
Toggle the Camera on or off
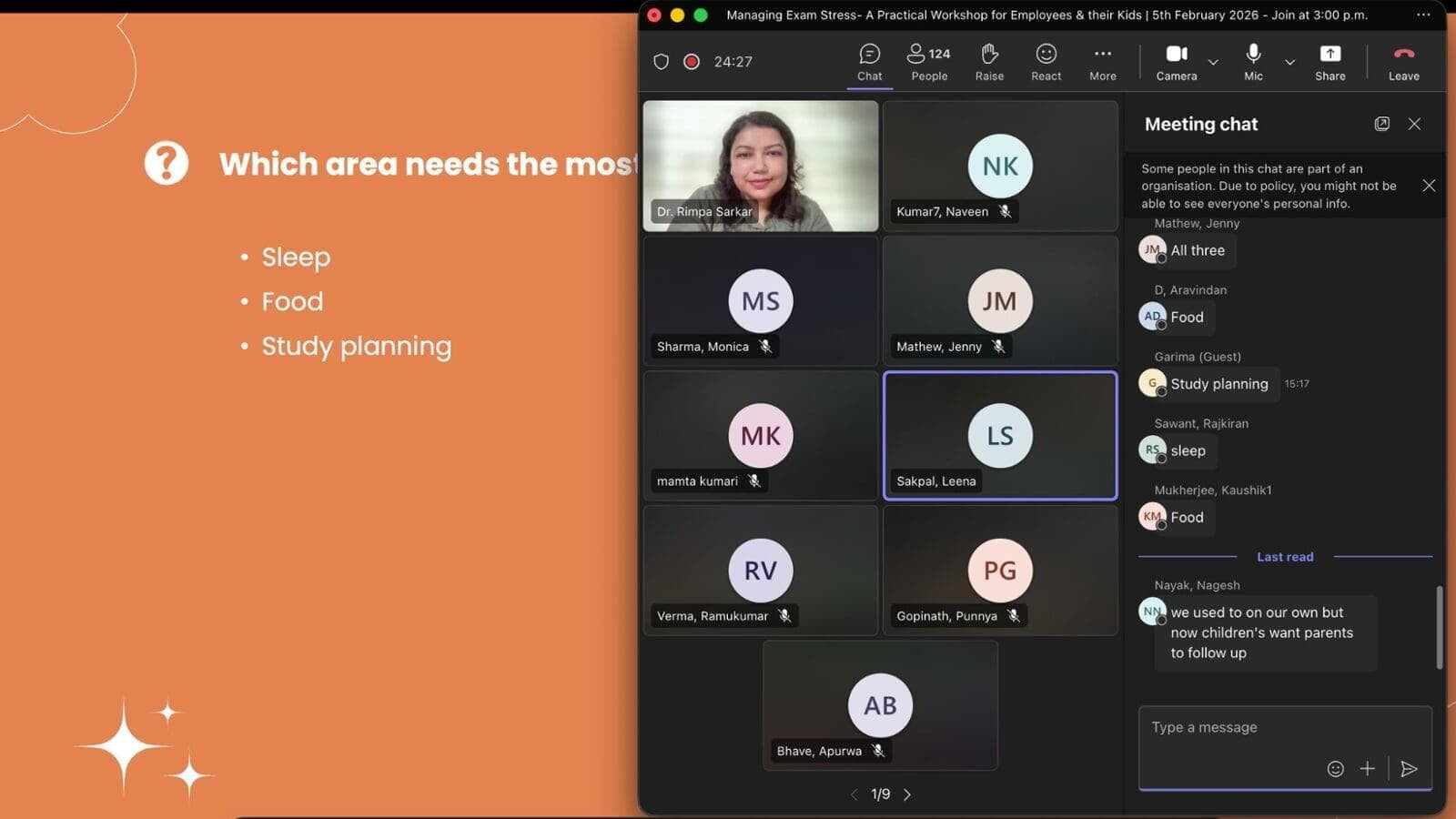coord(1177,63)
